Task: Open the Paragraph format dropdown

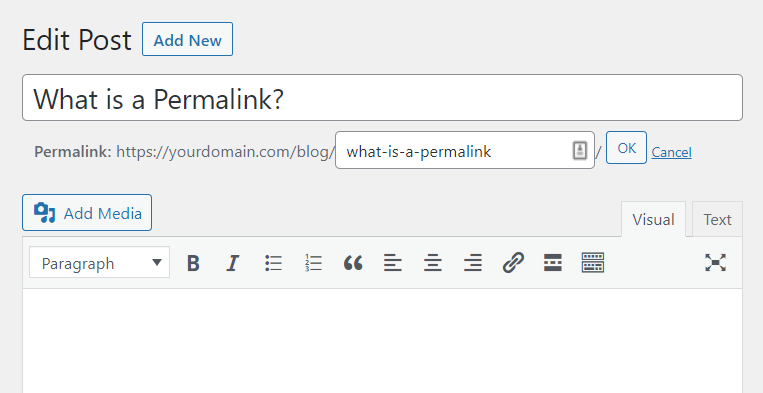Action: point(100,263)
